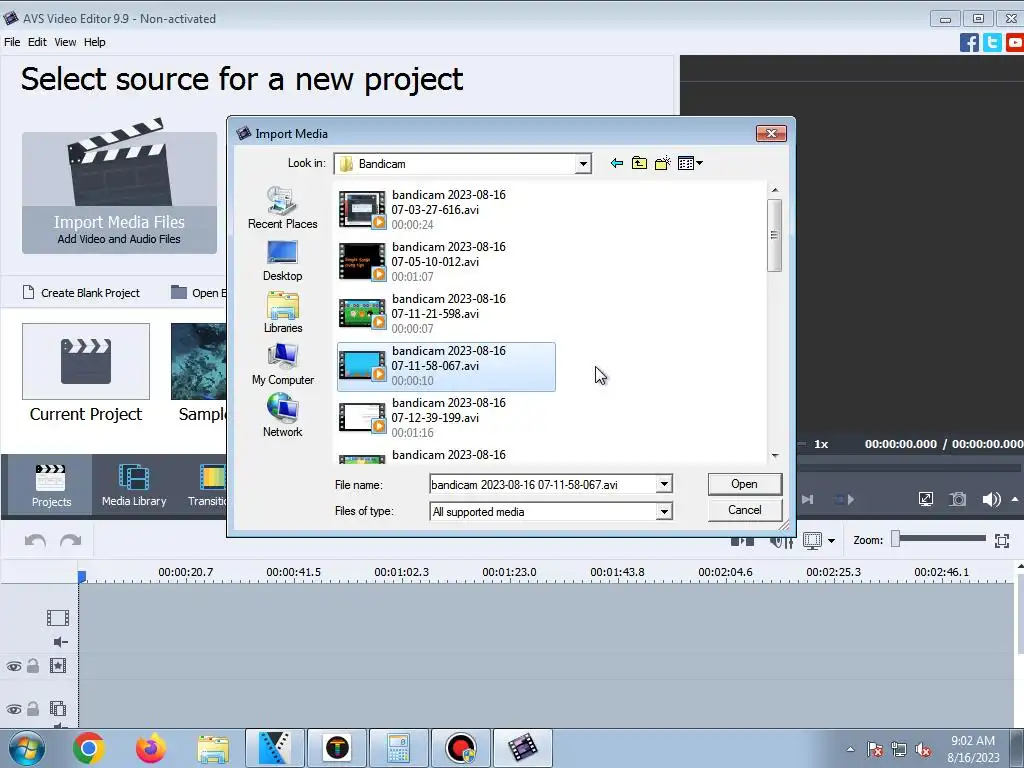Select bandicam 07-05-10-012.avi file
Screen dimensions: 1024x768
[447, 262]
